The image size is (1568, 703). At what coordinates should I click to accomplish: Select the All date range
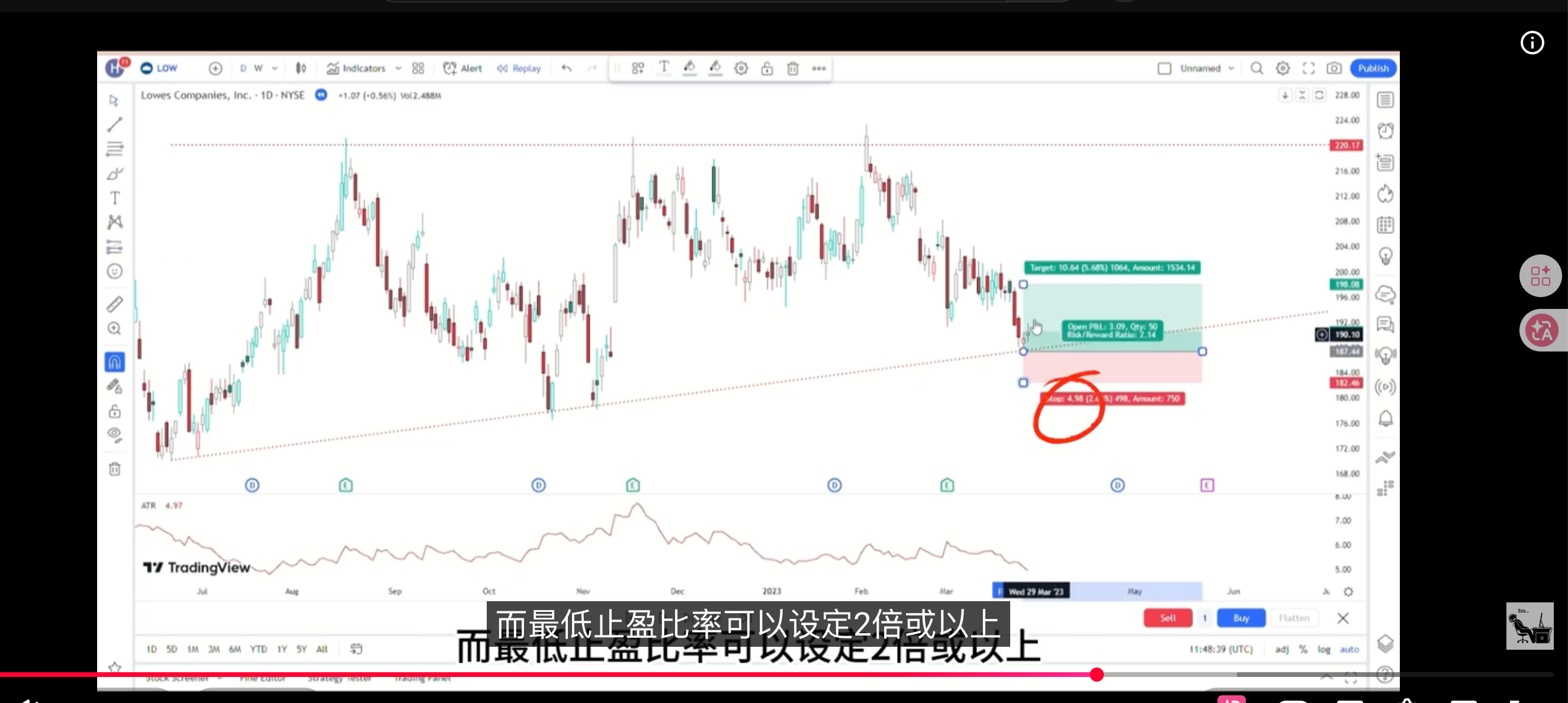coord(322,650)
